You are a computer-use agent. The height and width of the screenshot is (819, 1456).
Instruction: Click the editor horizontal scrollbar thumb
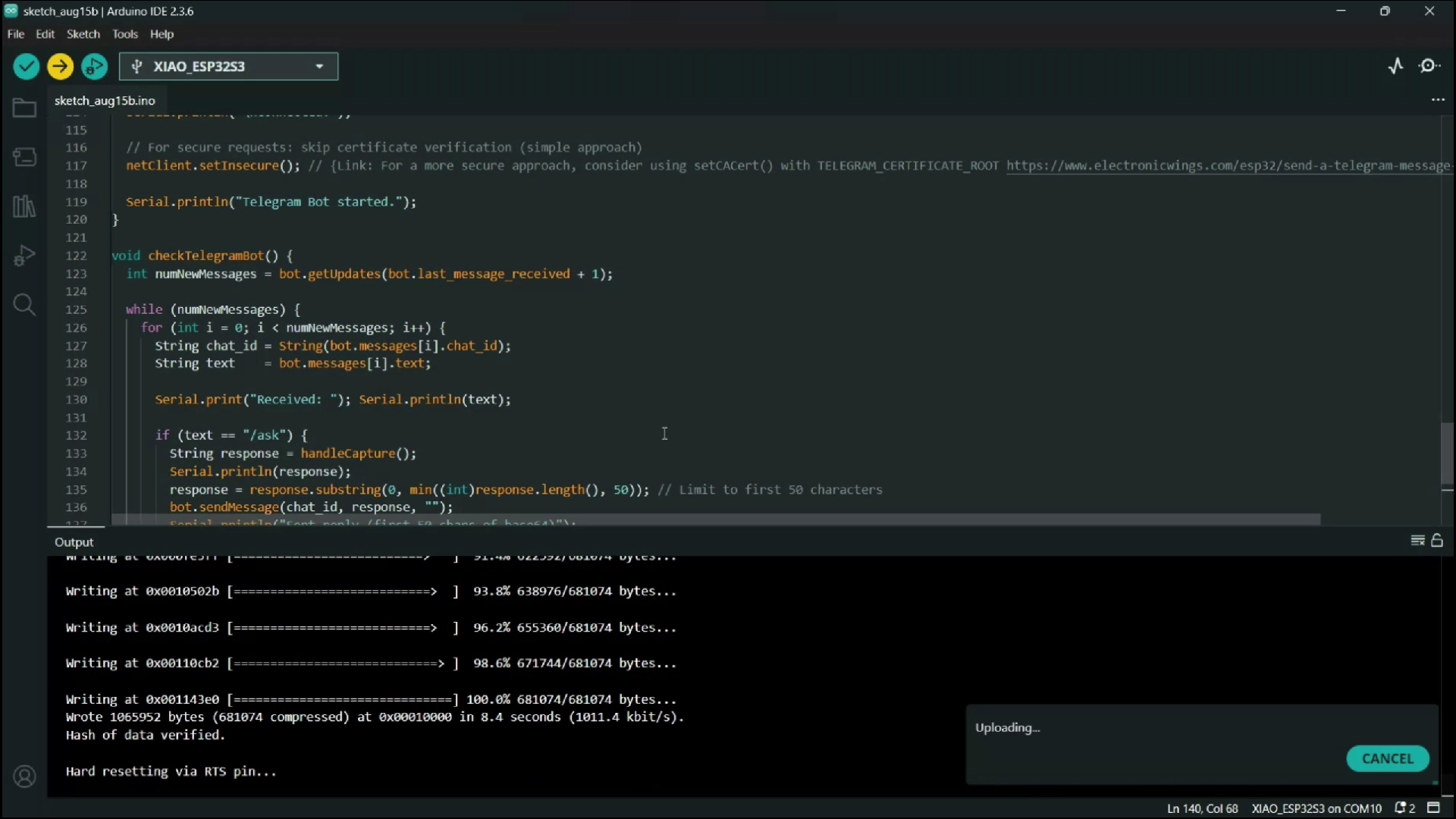coord(716,519)
